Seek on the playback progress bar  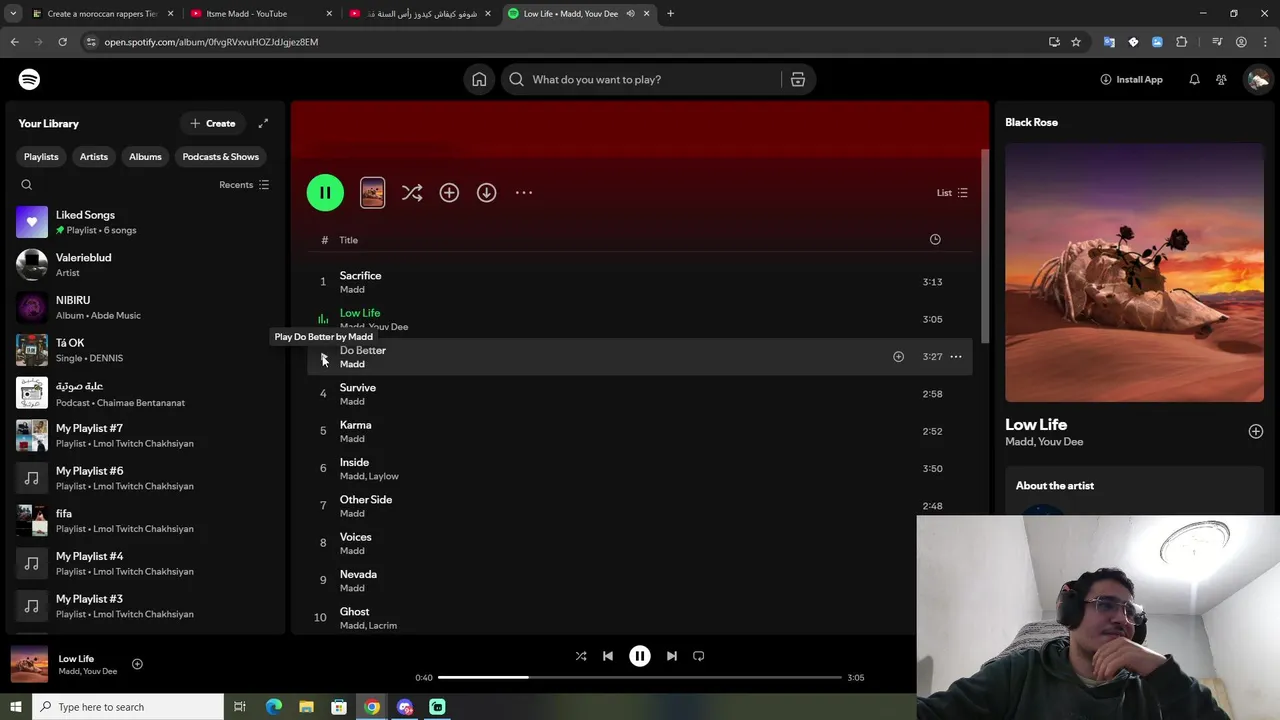[640, 677]
